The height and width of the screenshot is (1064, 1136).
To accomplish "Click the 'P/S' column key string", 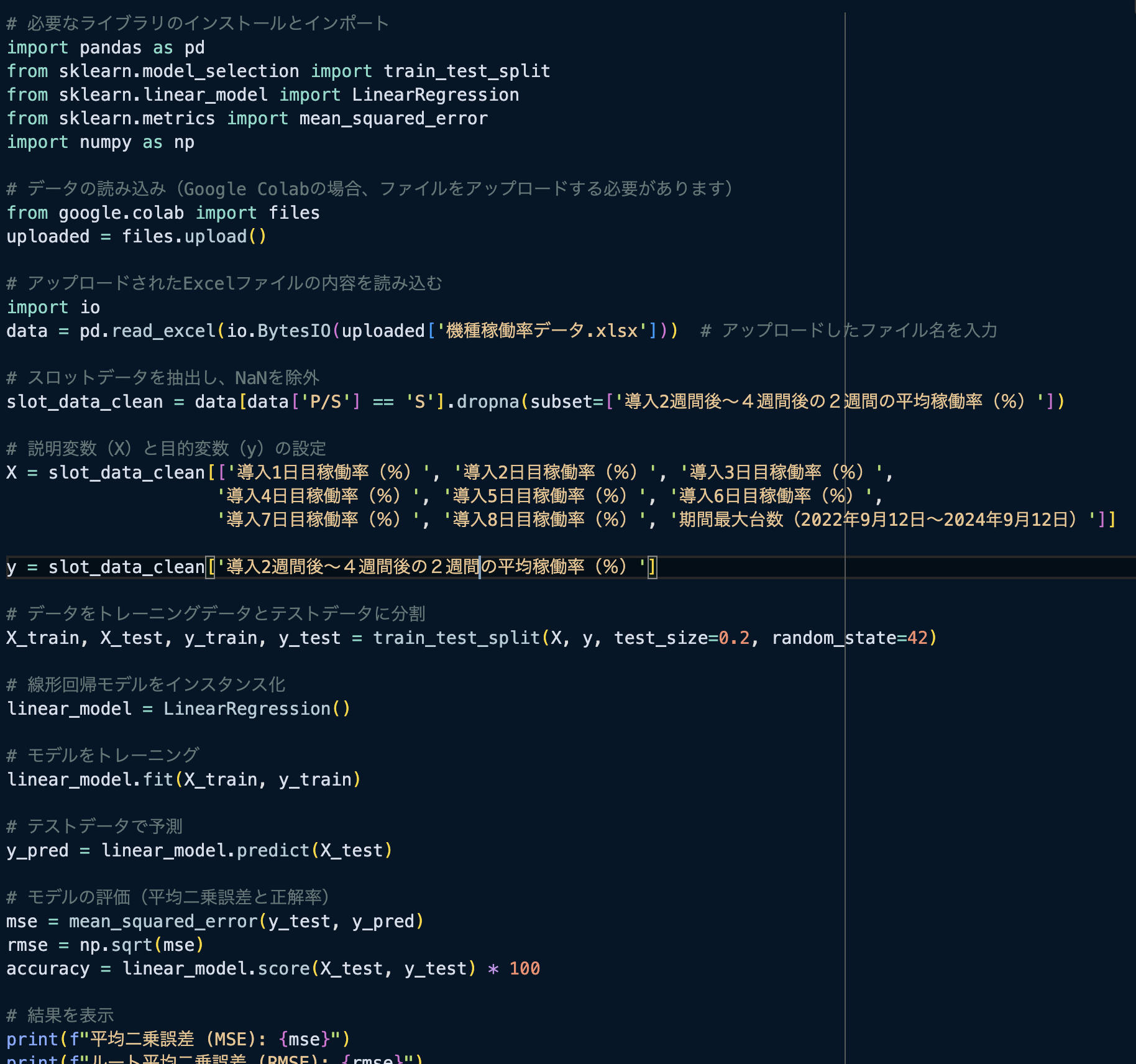I will tap(326, 402).
